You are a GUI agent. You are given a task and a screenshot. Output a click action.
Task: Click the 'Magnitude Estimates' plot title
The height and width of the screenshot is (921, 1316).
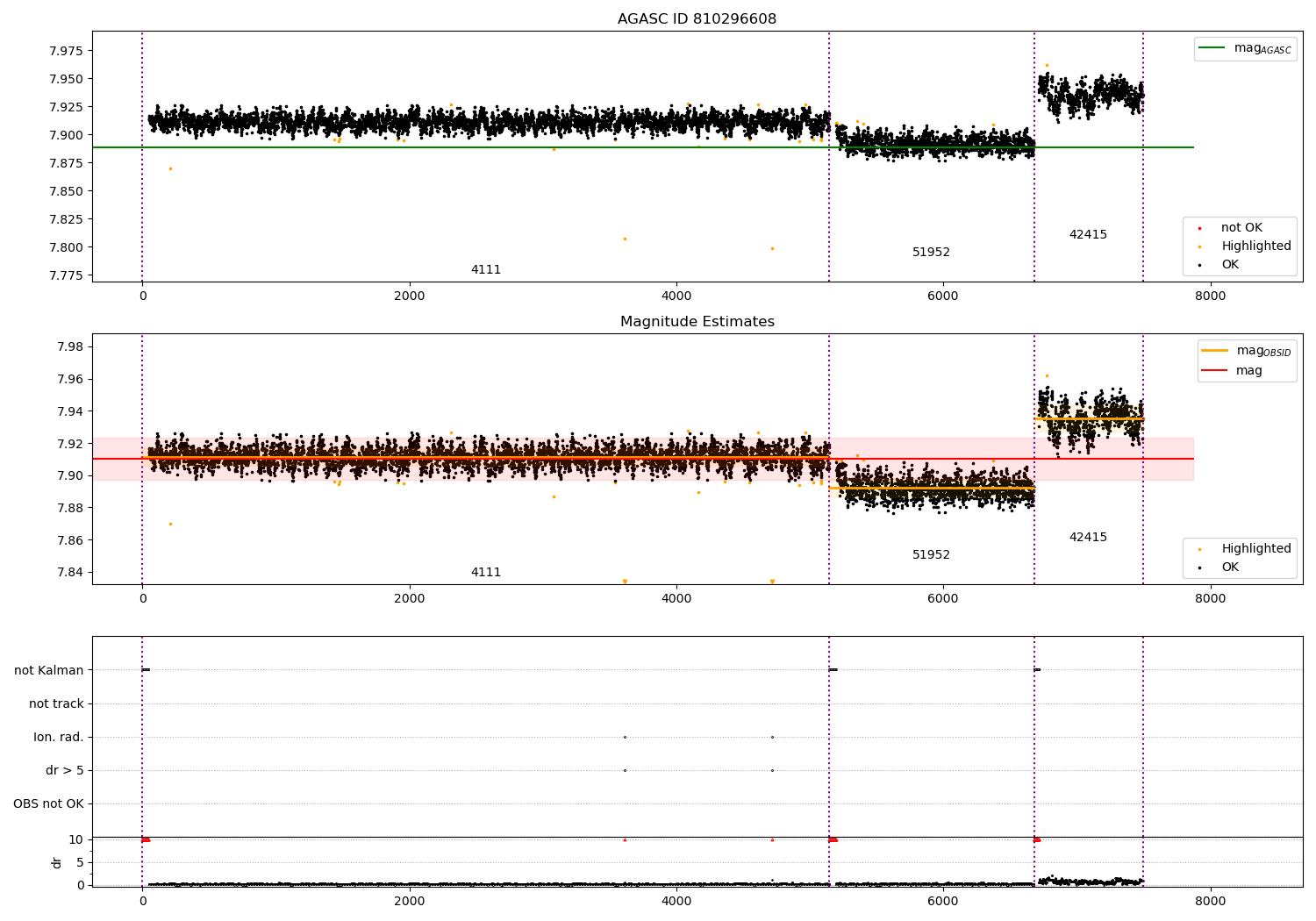[697, 322]
